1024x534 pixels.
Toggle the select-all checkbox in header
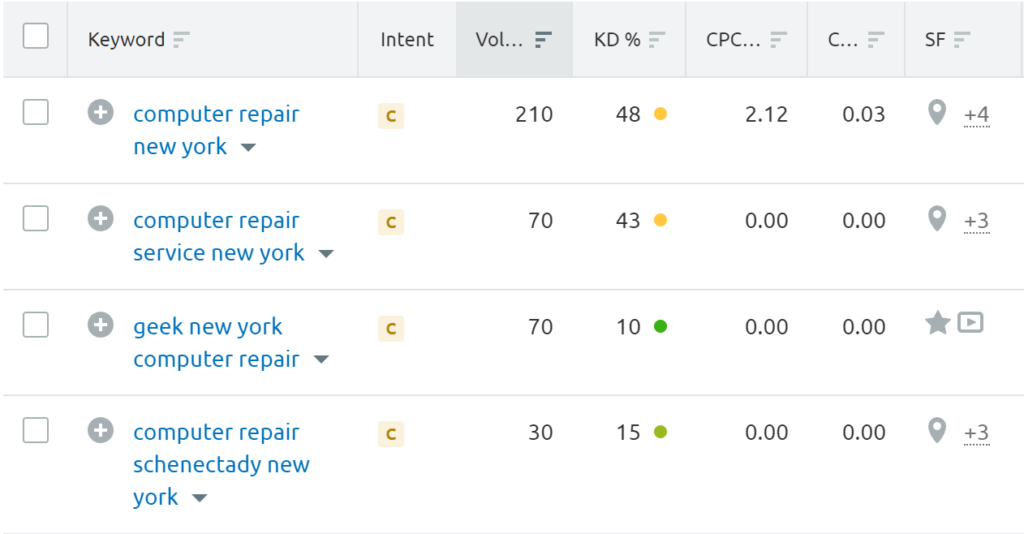point(36,36)
